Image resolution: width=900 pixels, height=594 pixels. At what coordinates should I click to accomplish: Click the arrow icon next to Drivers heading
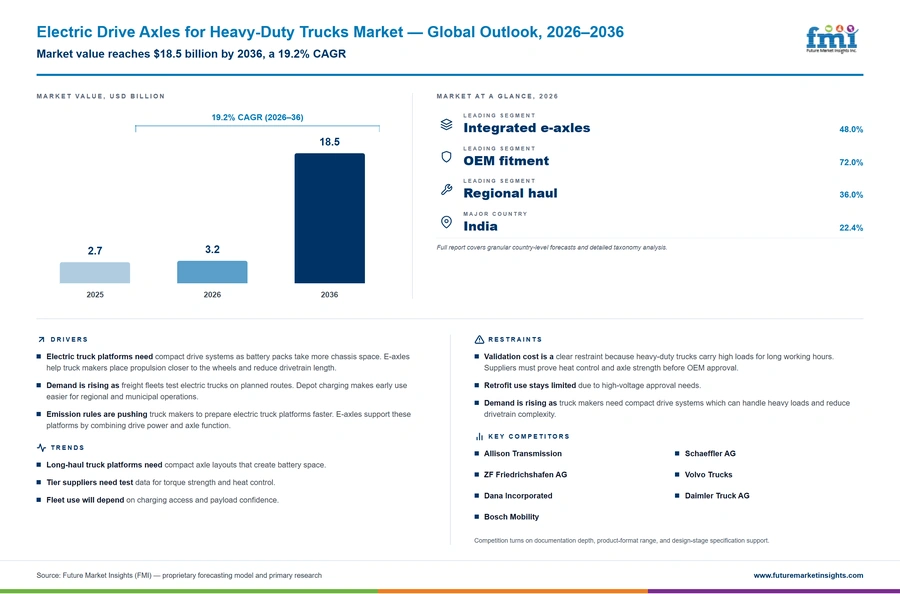coord(41,340)
